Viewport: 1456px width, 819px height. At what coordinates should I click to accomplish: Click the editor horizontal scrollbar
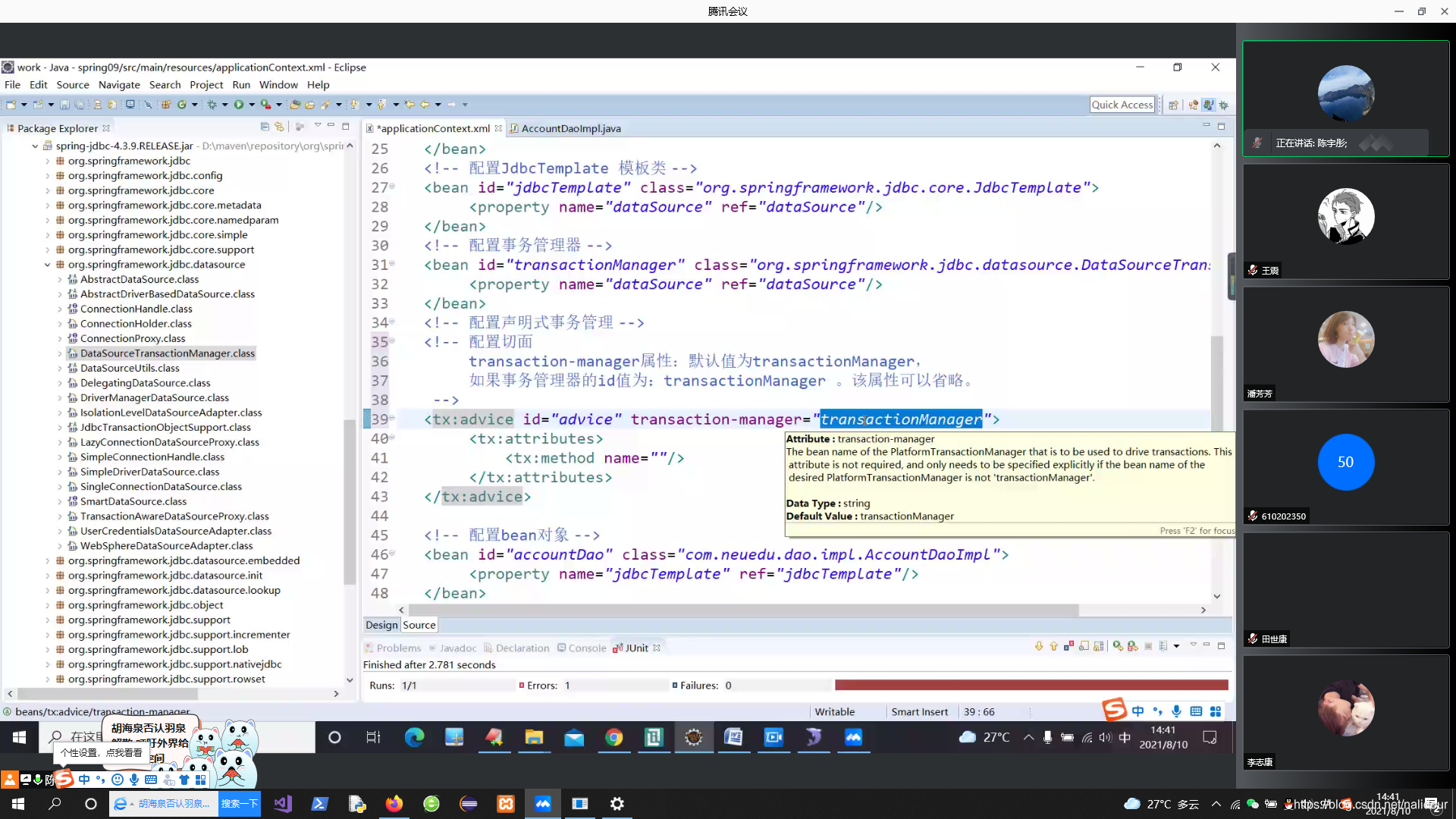tap(743, 610)
